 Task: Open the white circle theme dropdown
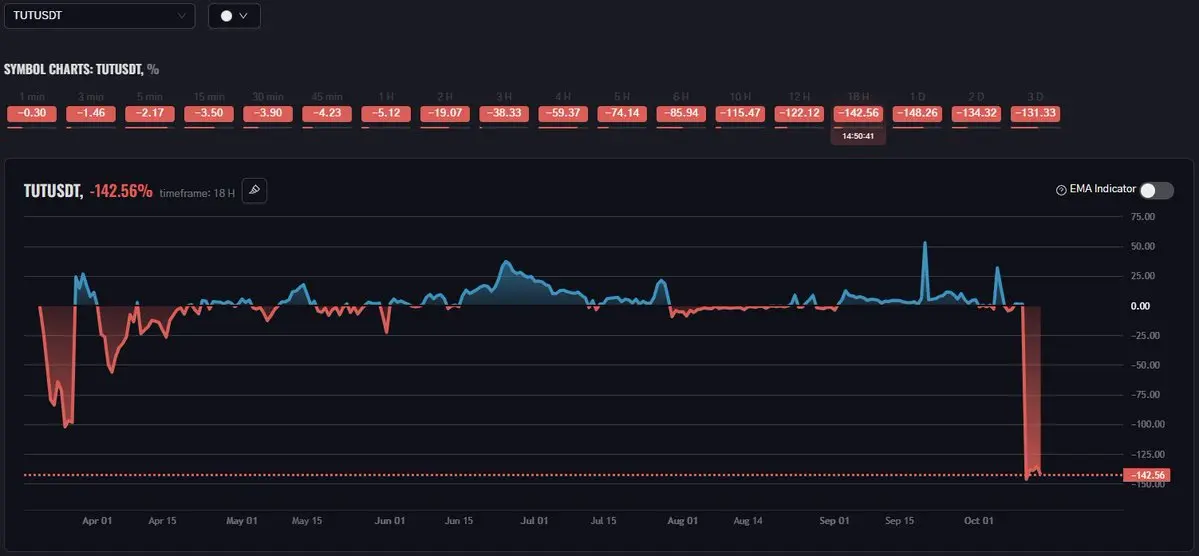point(234,16)
